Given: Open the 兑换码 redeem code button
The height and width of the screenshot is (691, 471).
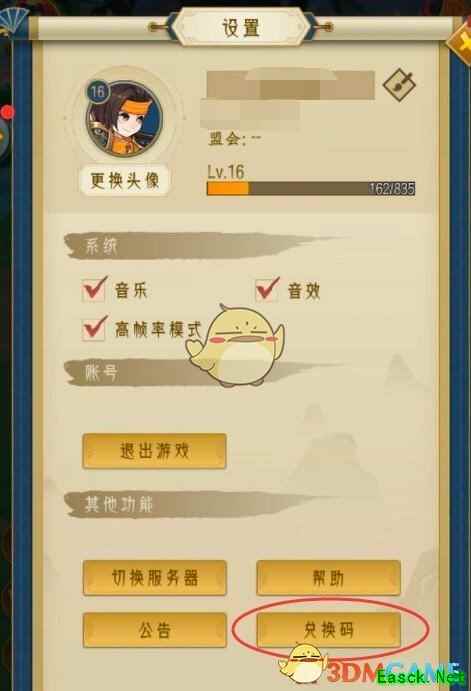Looking at the screenshot, I should [329, 630].
